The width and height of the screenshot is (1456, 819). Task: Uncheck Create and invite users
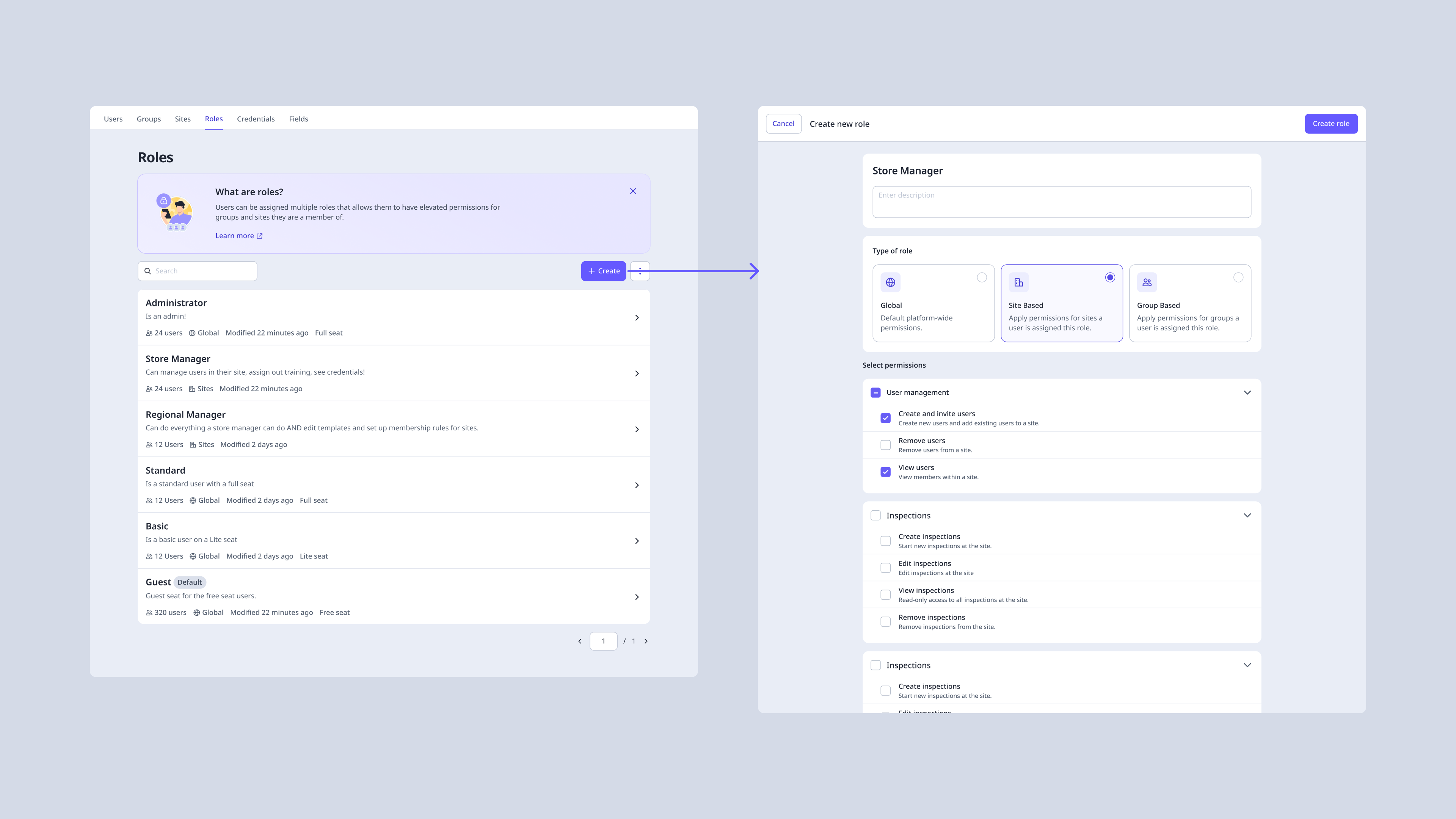886,418
